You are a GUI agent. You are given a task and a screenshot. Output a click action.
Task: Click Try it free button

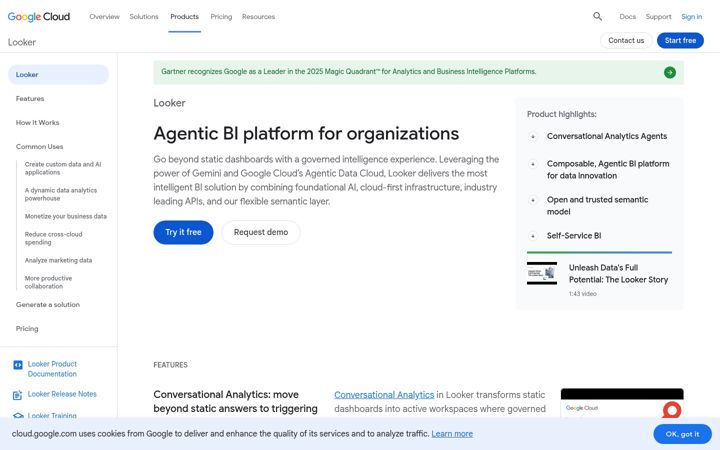(x=183, y=232)
